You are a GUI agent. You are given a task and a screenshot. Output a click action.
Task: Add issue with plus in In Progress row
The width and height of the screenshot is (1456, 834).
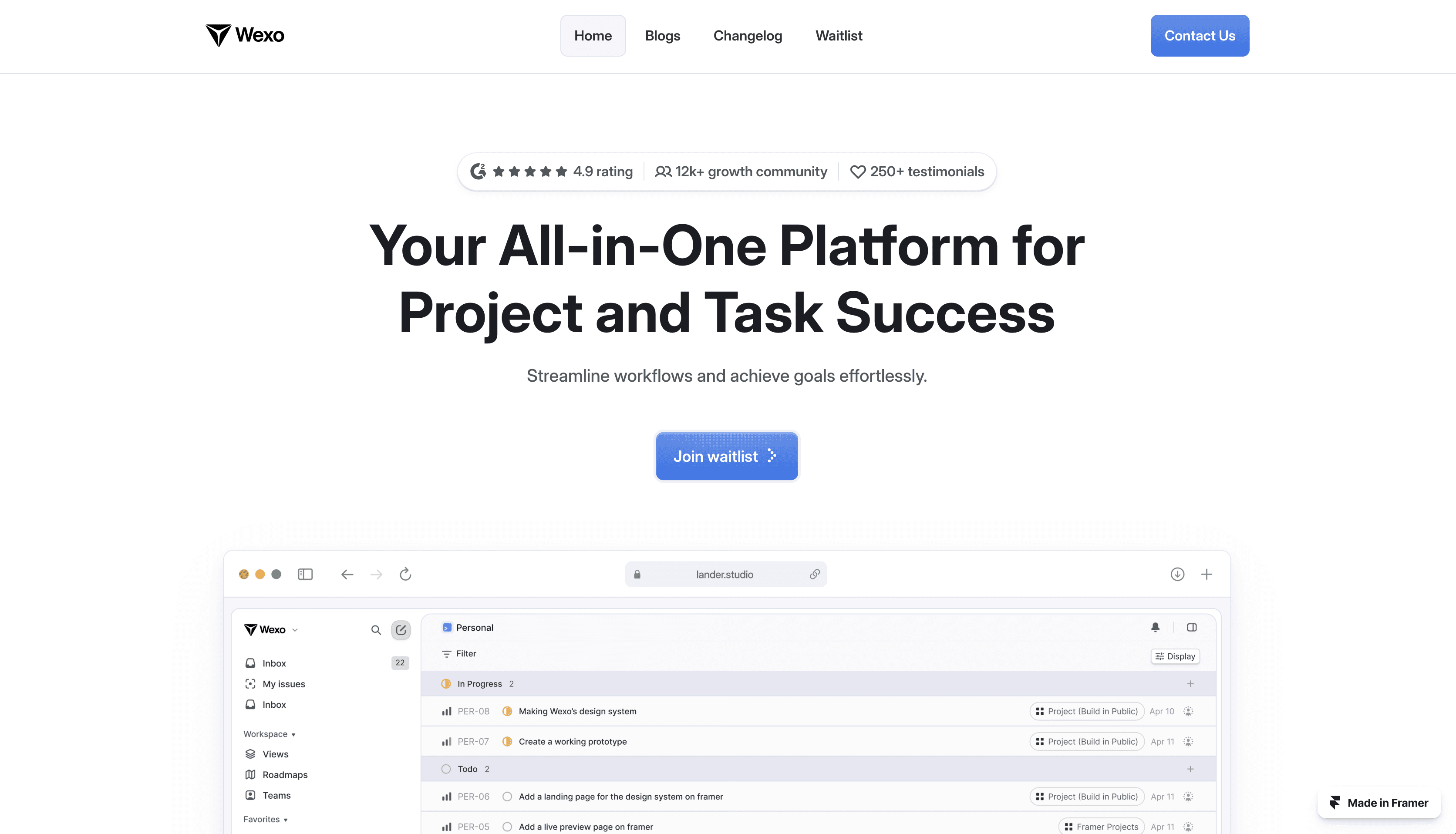[1190, 683]
